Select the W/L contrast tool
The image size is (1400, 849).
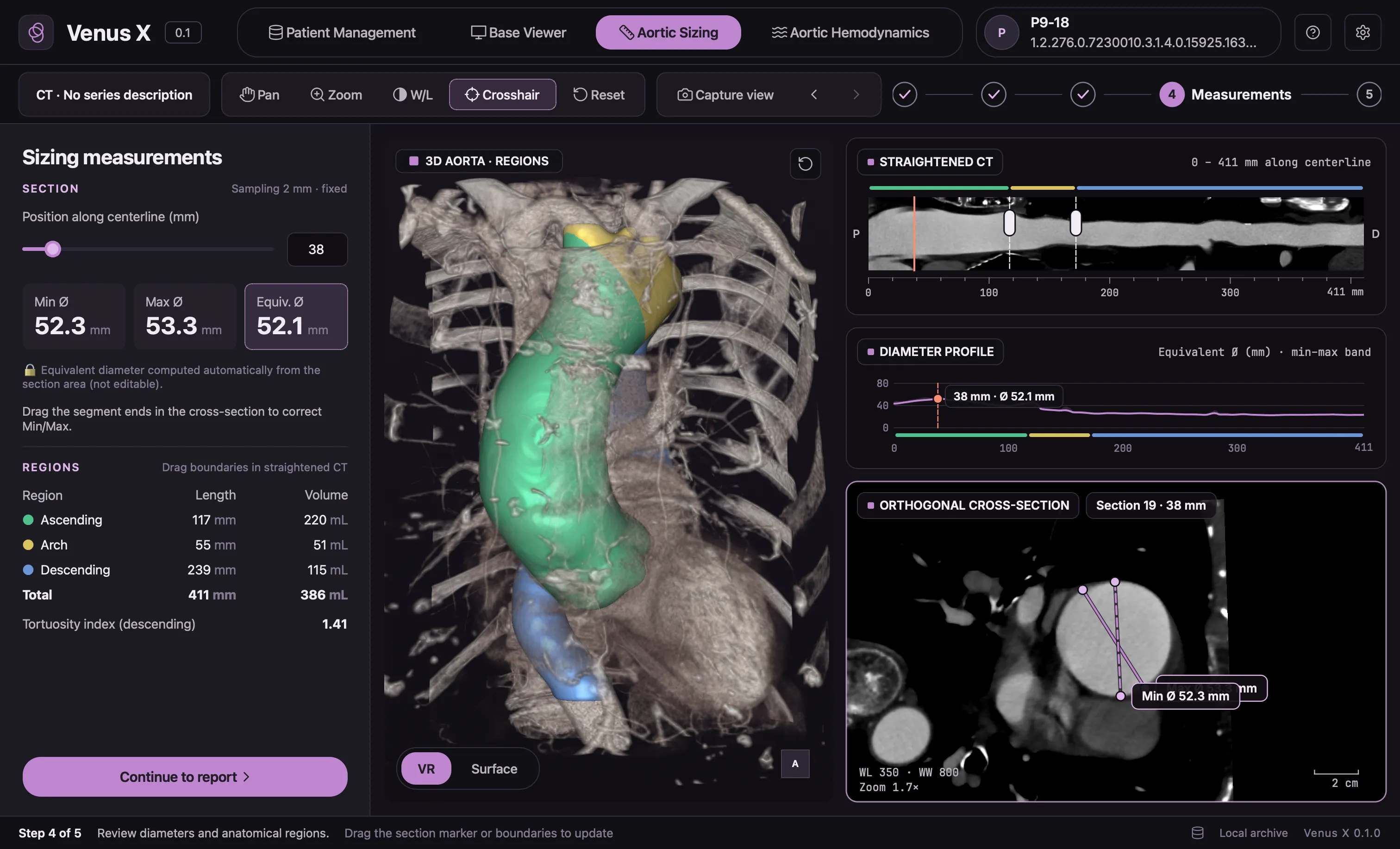[x=412, y=94]
